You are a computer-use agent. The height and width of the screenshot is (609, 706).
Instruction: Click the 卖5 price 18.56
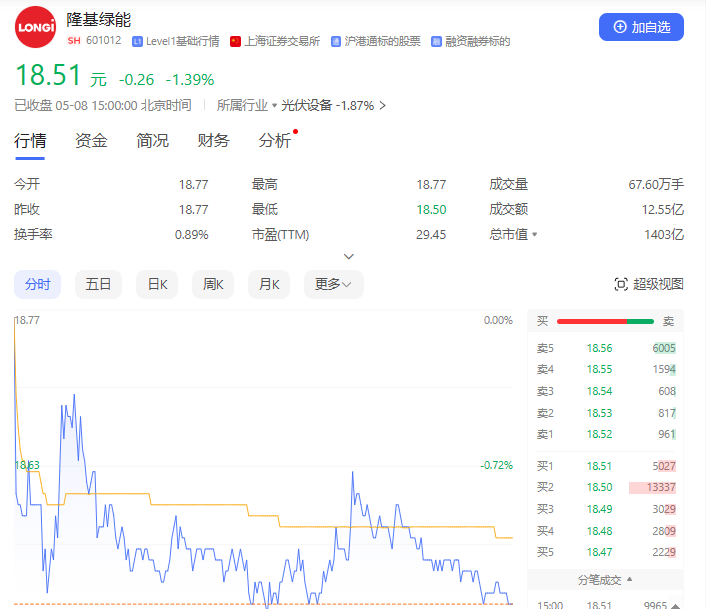click(599, 348)
